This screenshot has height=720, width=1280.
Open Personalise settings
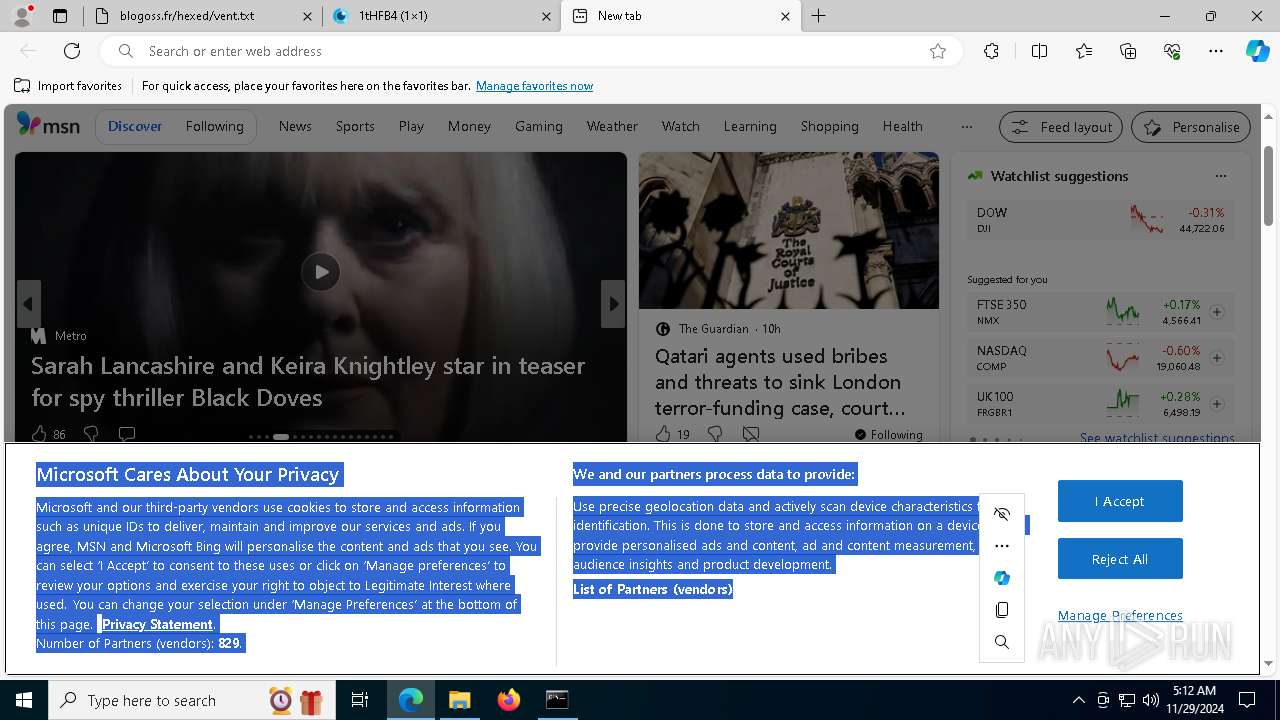pyautogui.click(x=1191, y=127)
